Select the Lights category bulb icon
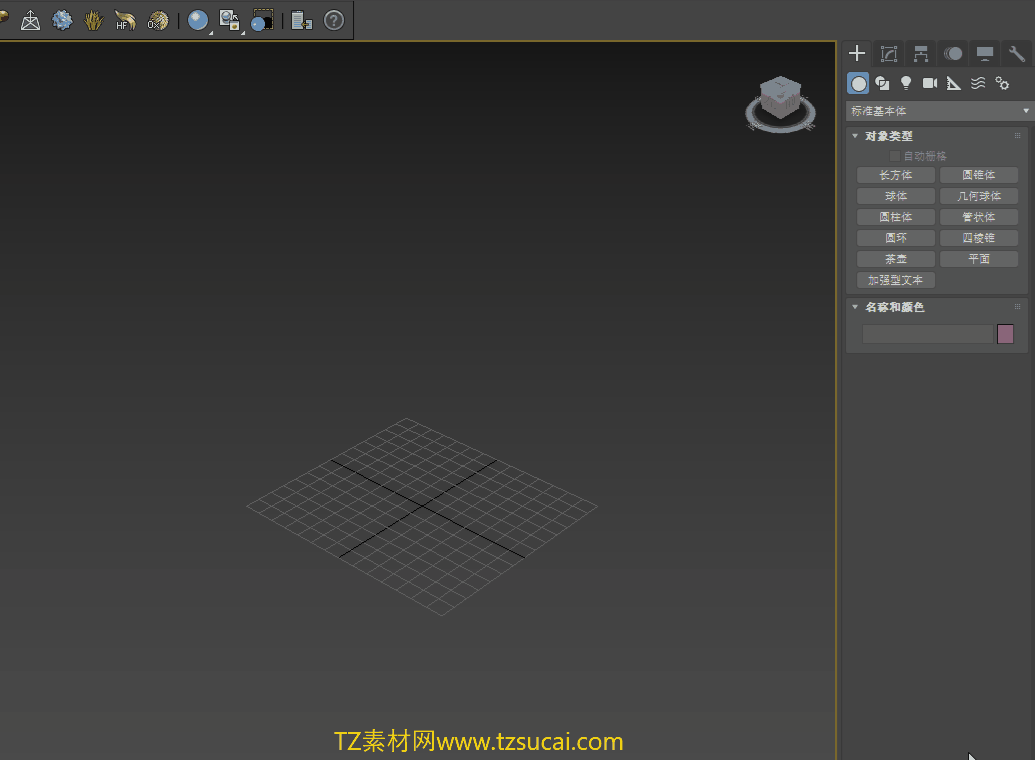Image resolution: width=1035 pixels, height=760 pixels. point(906,83)
